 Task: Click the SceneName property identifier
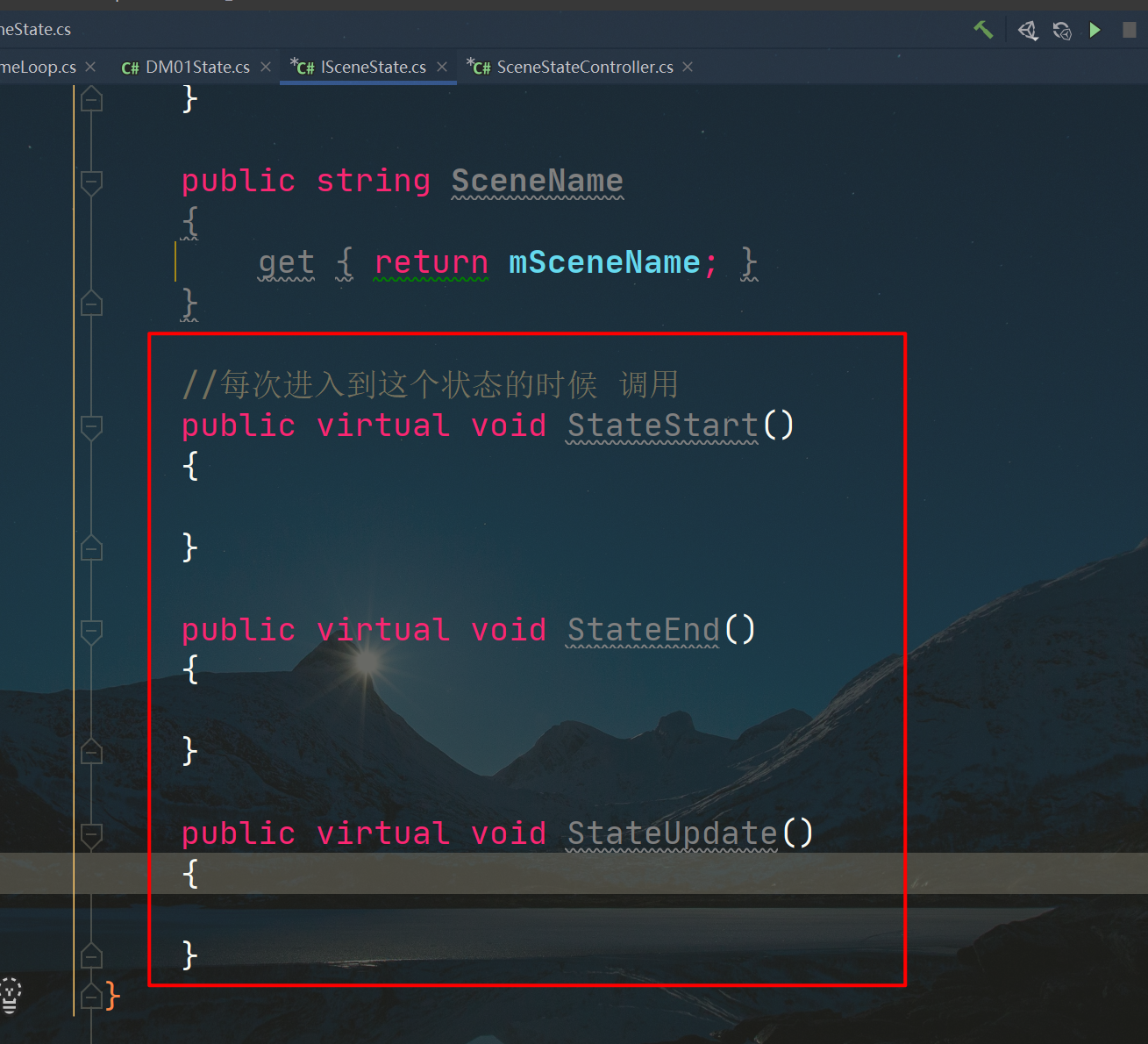tap(537, 181)
